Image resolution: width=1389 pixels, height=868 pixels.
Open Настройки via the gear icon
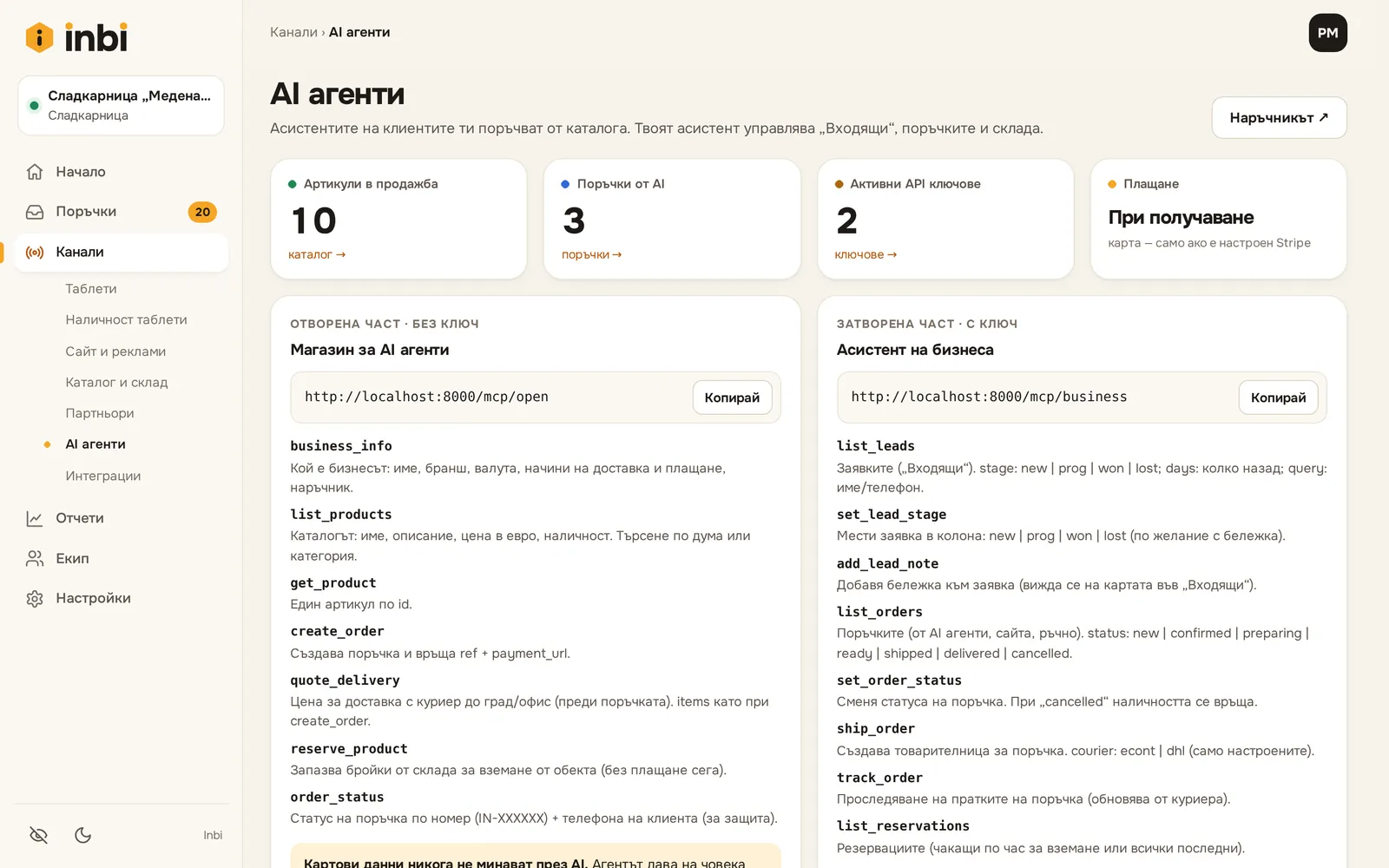[x=35, y=599]
